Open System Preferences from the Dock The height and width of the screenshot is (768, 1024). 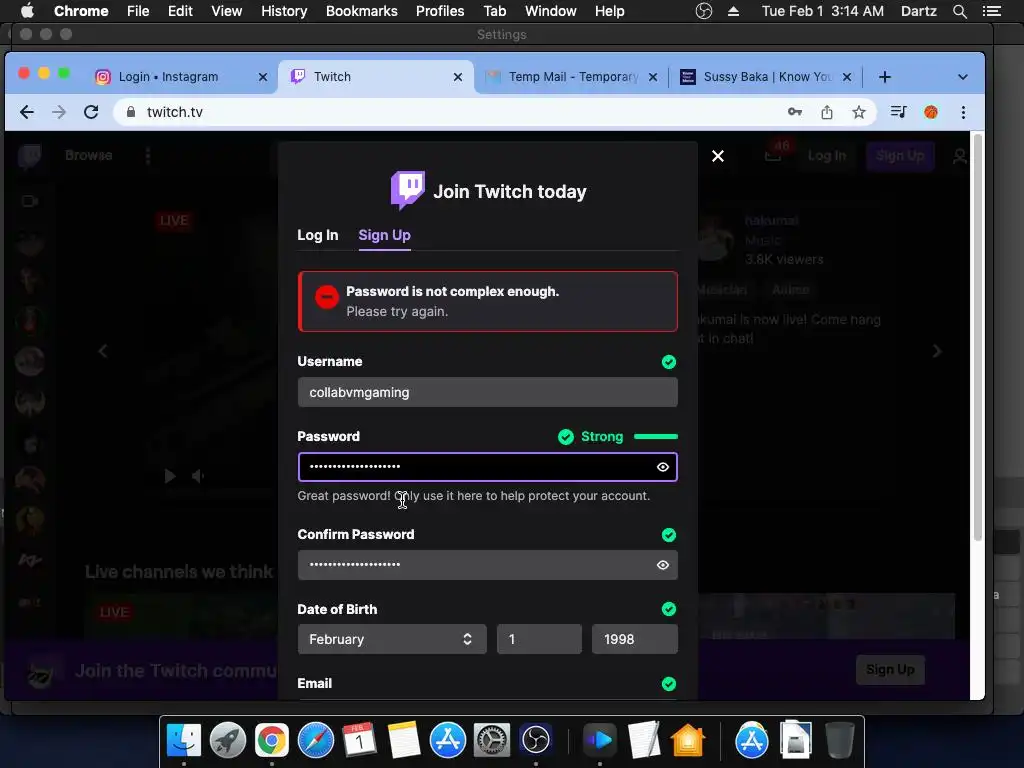(x=491, y=740)
